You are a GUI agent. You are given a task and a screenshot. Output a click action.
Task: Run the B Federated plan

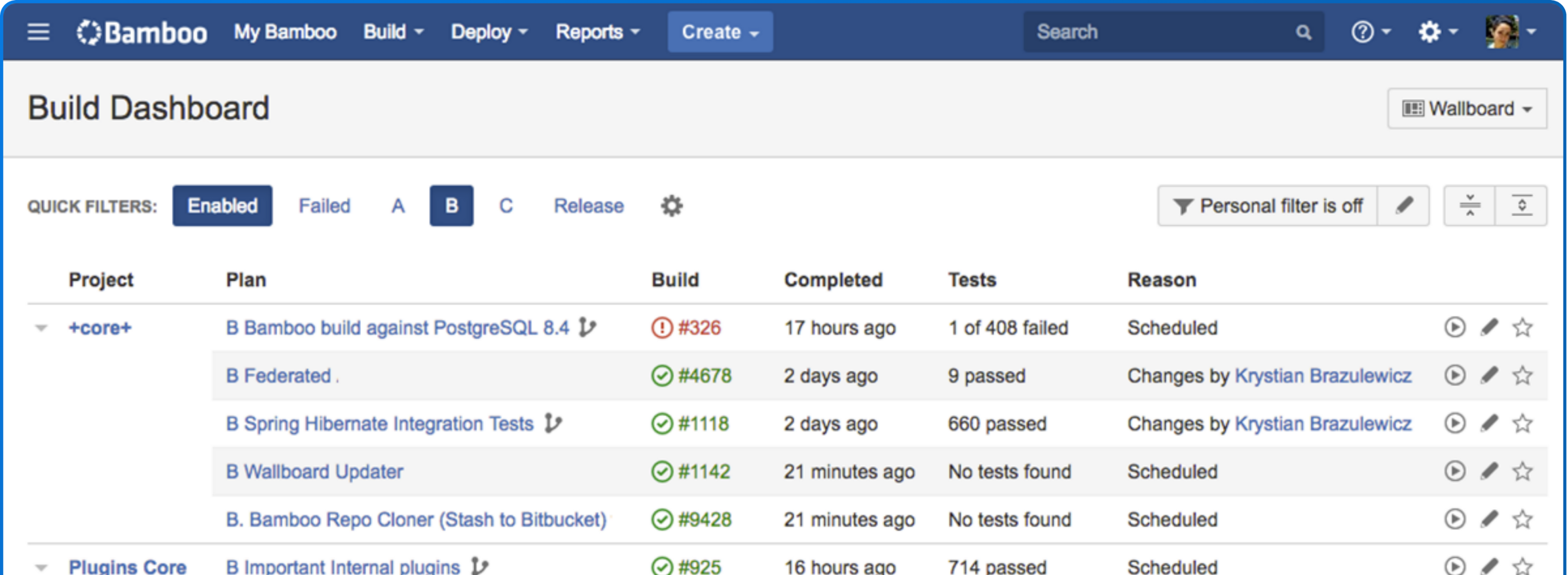(x=1455, y=375)
